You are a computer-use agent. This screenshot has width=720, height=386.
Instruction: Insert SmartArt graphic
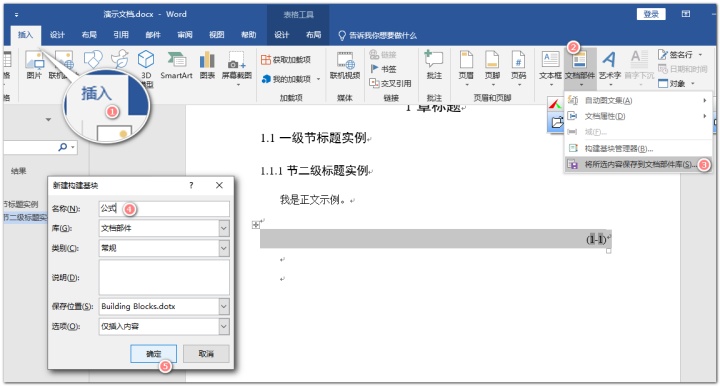click(x=176, y=65)
